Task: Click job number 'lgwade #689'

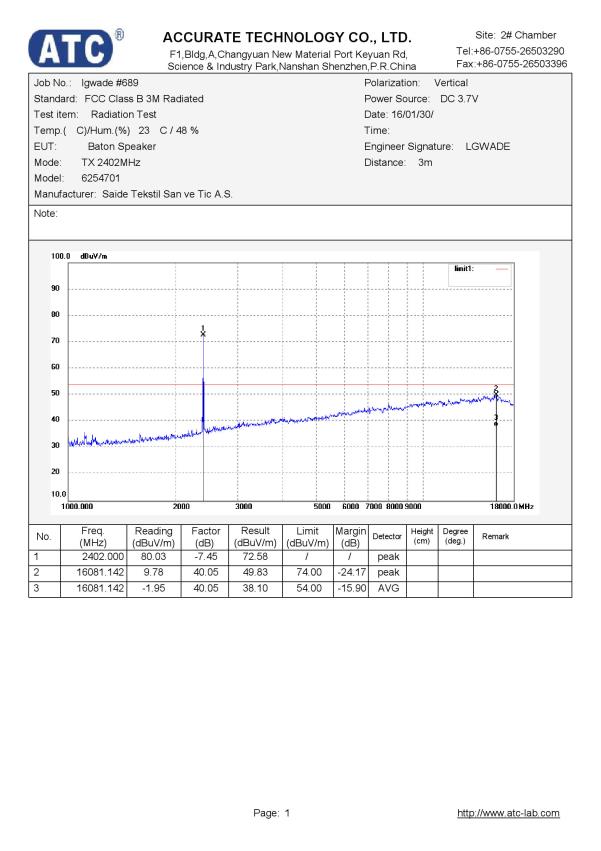Action: point(110,82)
